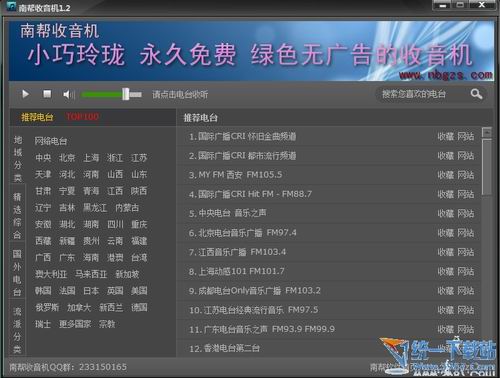
Task: Open 加拿大 stations
Action: [79, 308]
